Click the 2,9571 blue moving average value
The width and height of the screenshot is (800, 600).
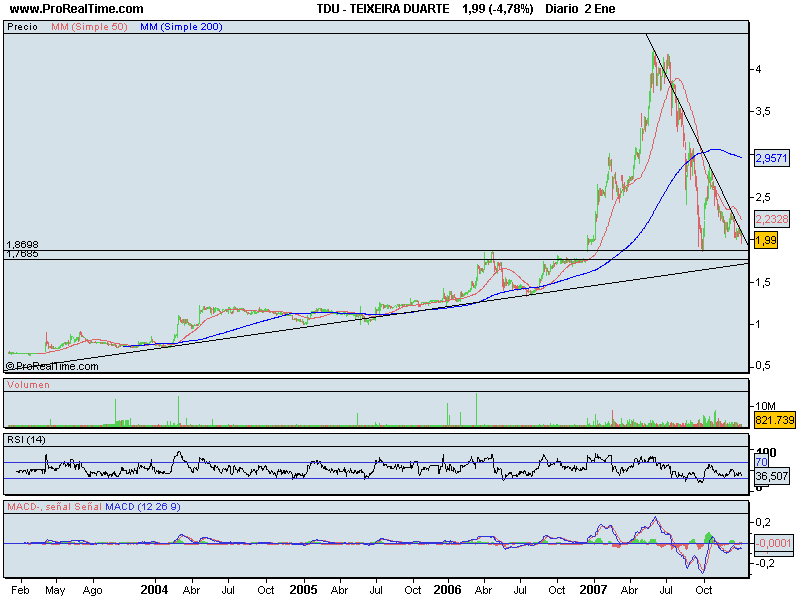click(771, 158)
